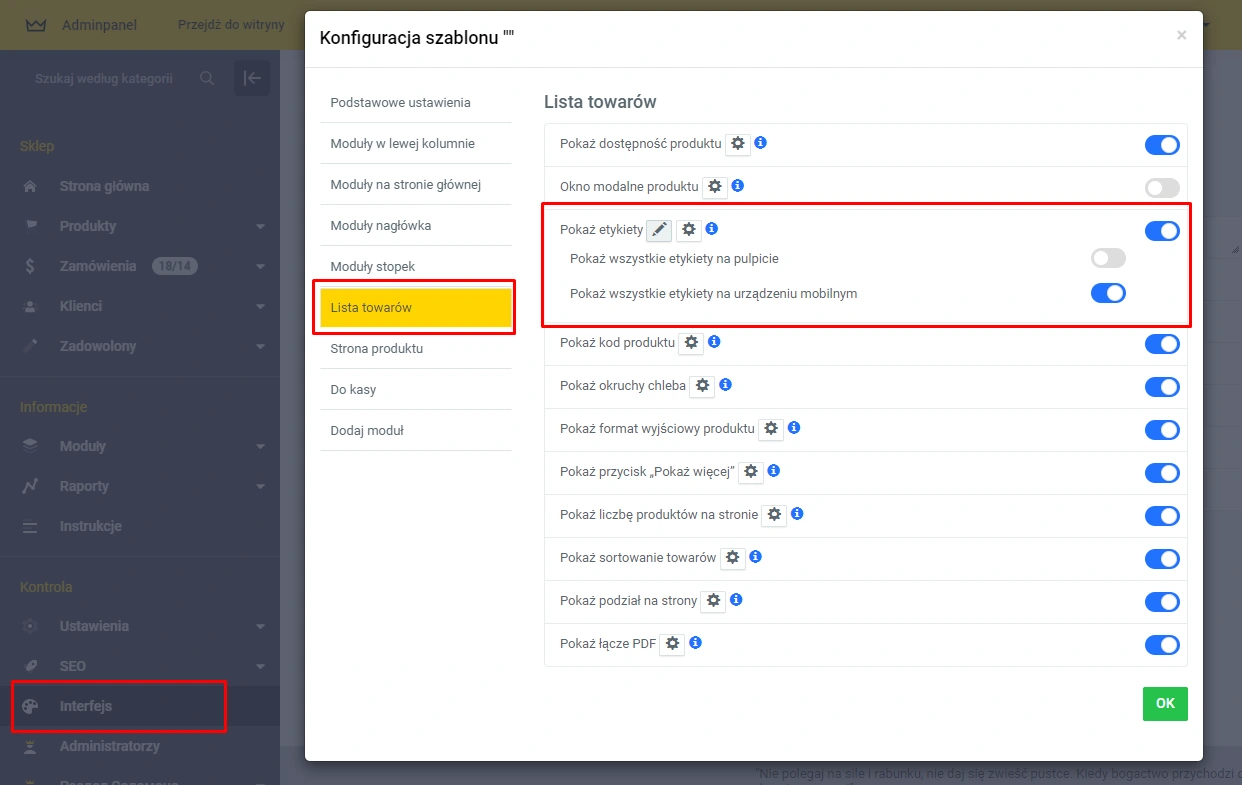Image resolution: width=1242 pixels, height=785 pixels.
Task: Enable the Okno modalne produktu toggle
Action: (x=1162, y=188)
